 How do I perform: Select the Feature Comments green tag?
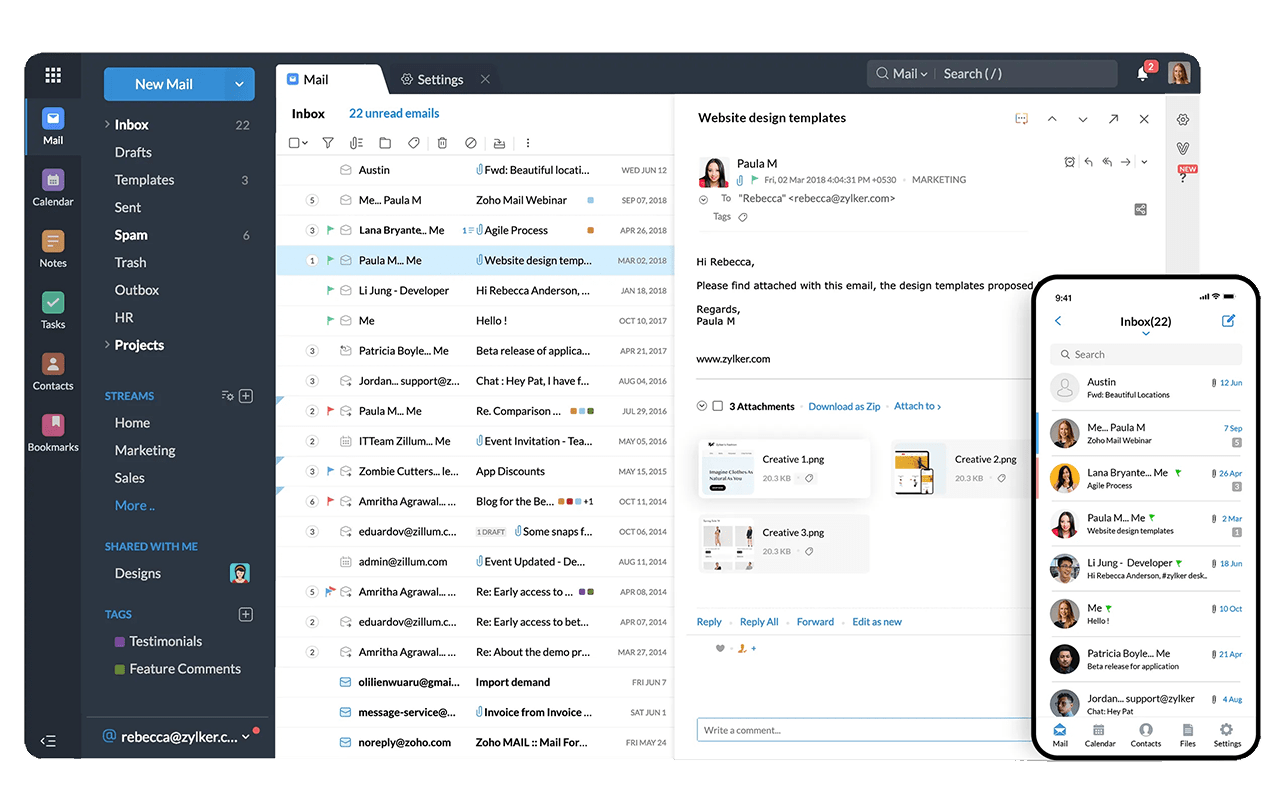tap(178, 669)
